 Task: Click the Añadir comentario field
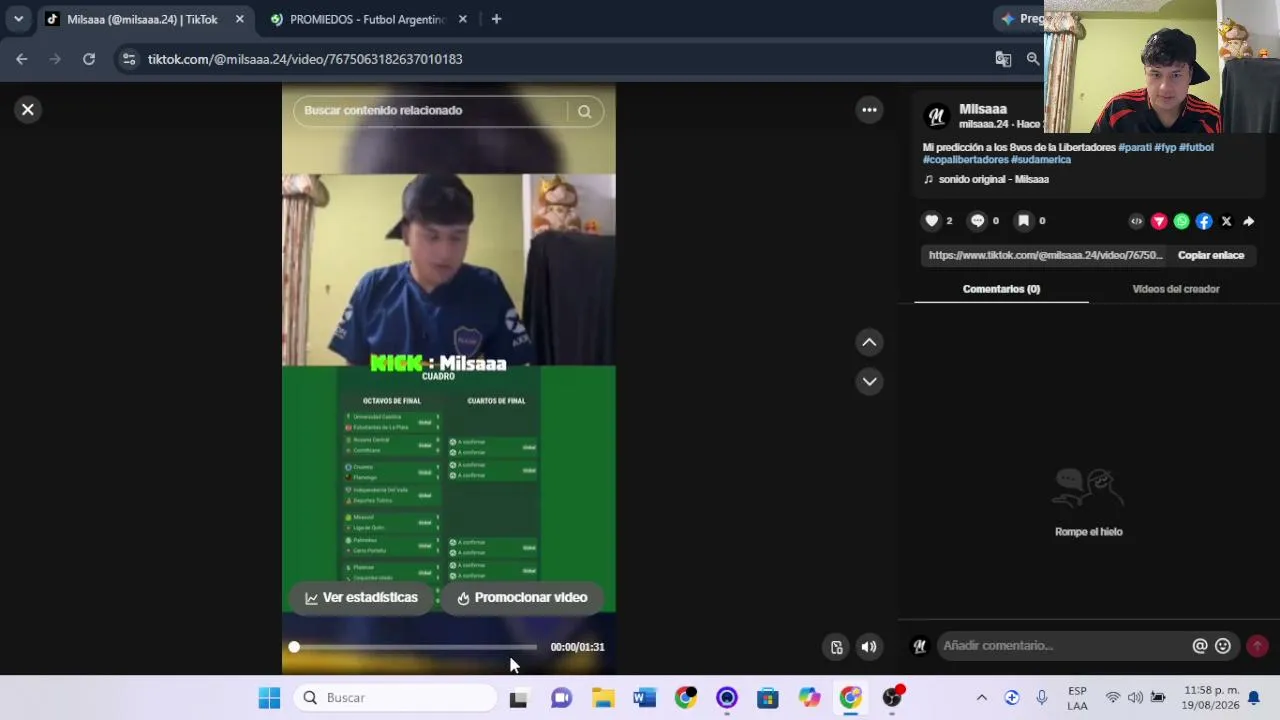(1060, 646)
